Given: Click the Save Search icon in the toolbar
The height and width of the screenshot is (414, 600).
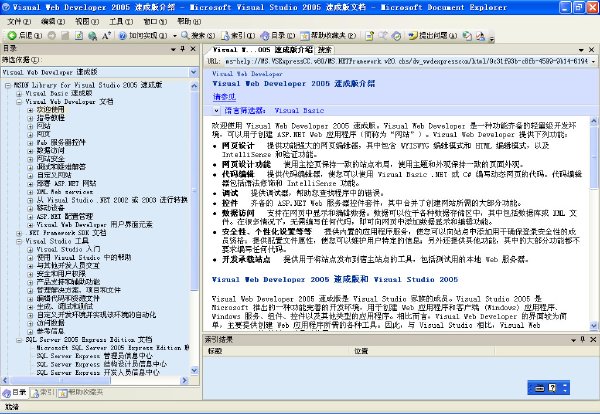Looking at the screenshot, I should pos(383,36).
